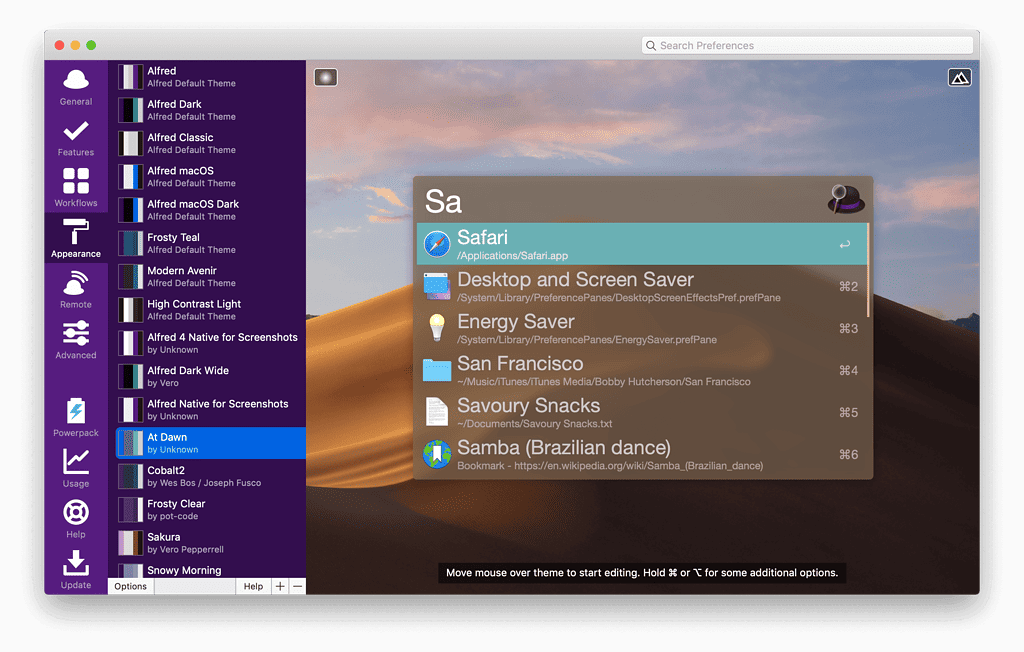
Task: Click the Energy Saver result text
Action: (x=516, y=321)
